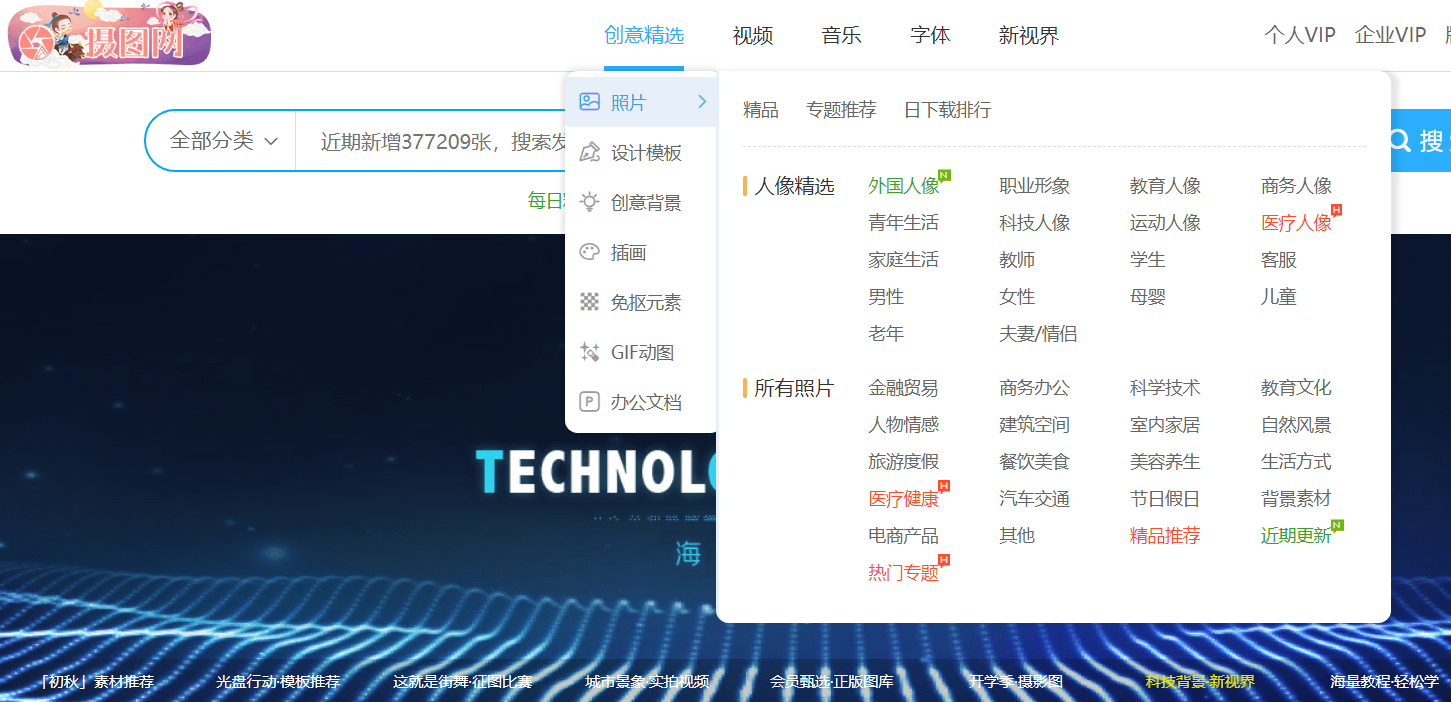Image resolution: width=1451 pixels, height=702 pixels.
Task: Select 光盘行动·模板推荐 banner tab
Action: 278,682
